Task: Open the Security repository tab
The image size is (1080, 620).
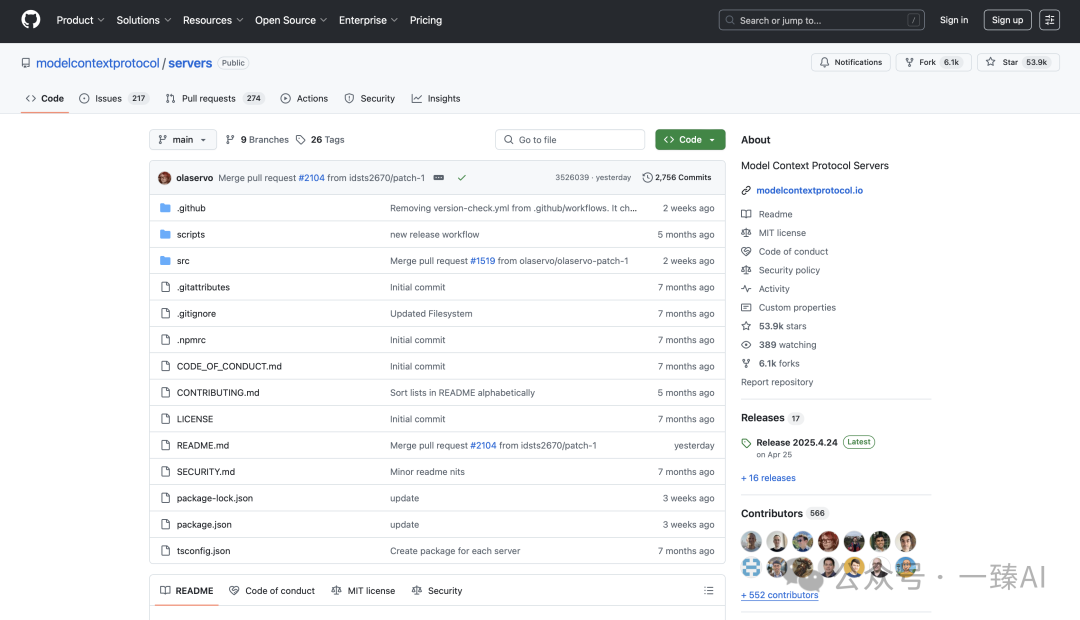Action: [370, 99]
